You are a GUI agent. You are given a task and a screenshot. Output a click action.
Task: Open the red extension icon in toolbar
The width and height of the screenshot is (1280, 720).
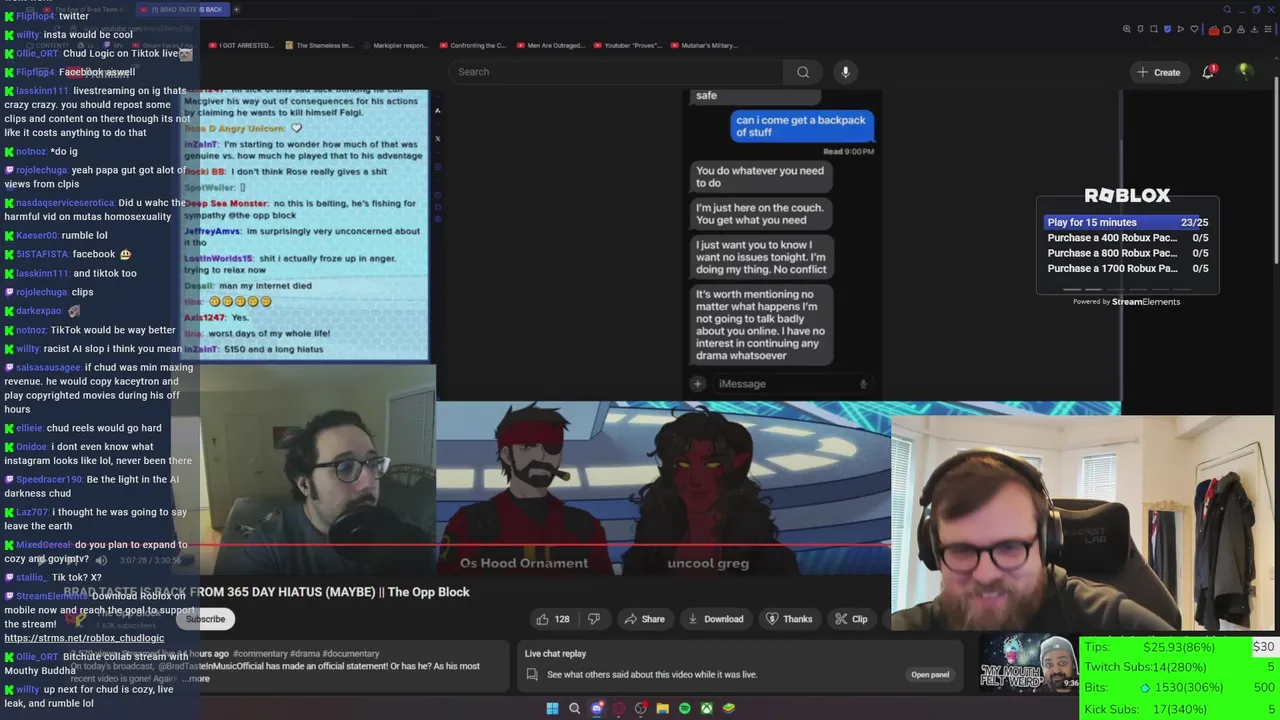(1214, 29)
